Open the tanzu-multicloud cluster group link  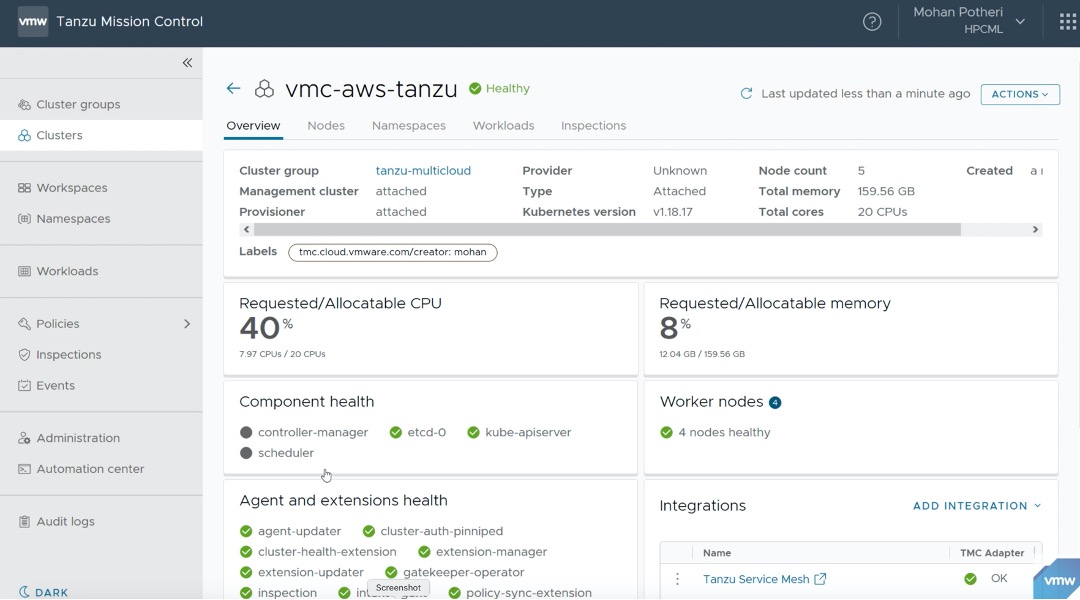(423, 171)
